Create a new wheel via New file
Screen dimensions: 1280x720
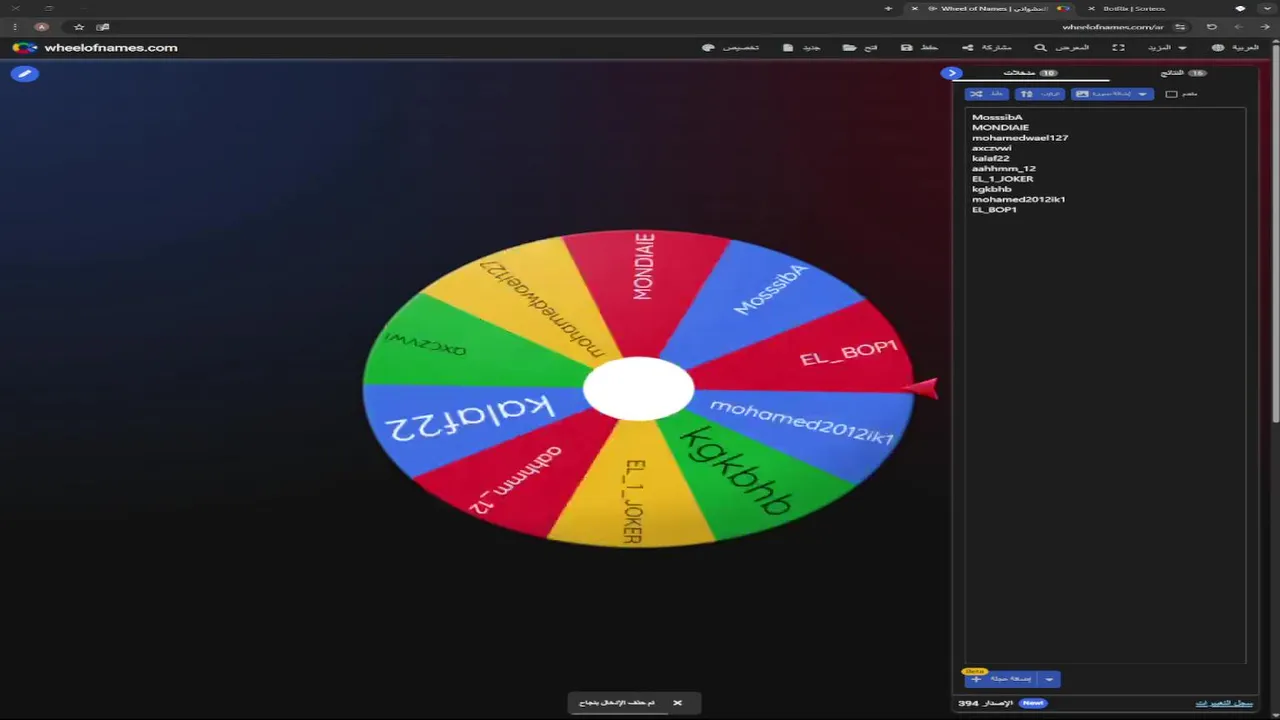(x=802, y=47)
